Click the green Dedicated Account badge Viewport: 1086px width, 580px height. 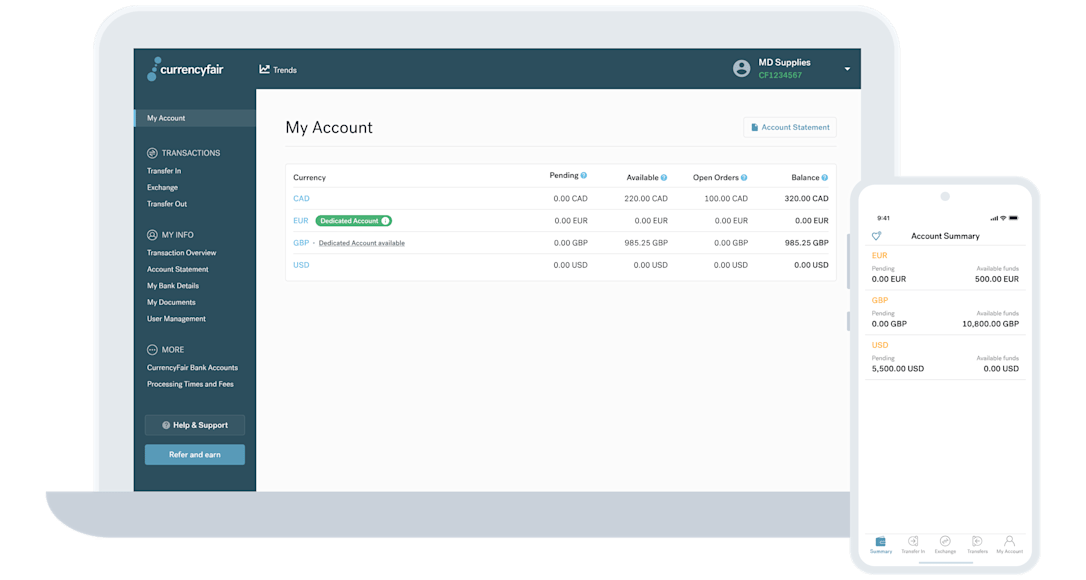pyautogui.click(x=353, y=220)
